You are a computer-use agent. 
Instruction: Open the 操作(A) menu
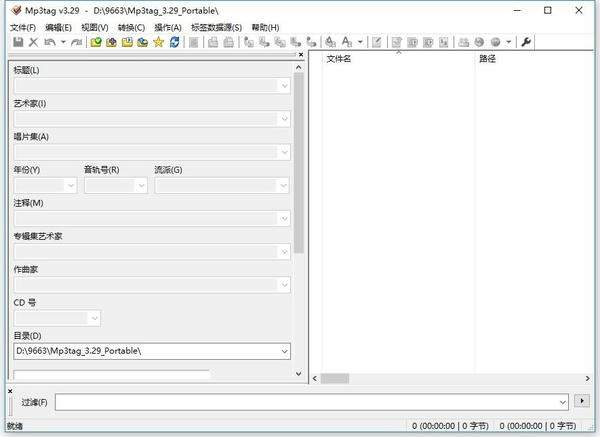[x=168, y=28]
